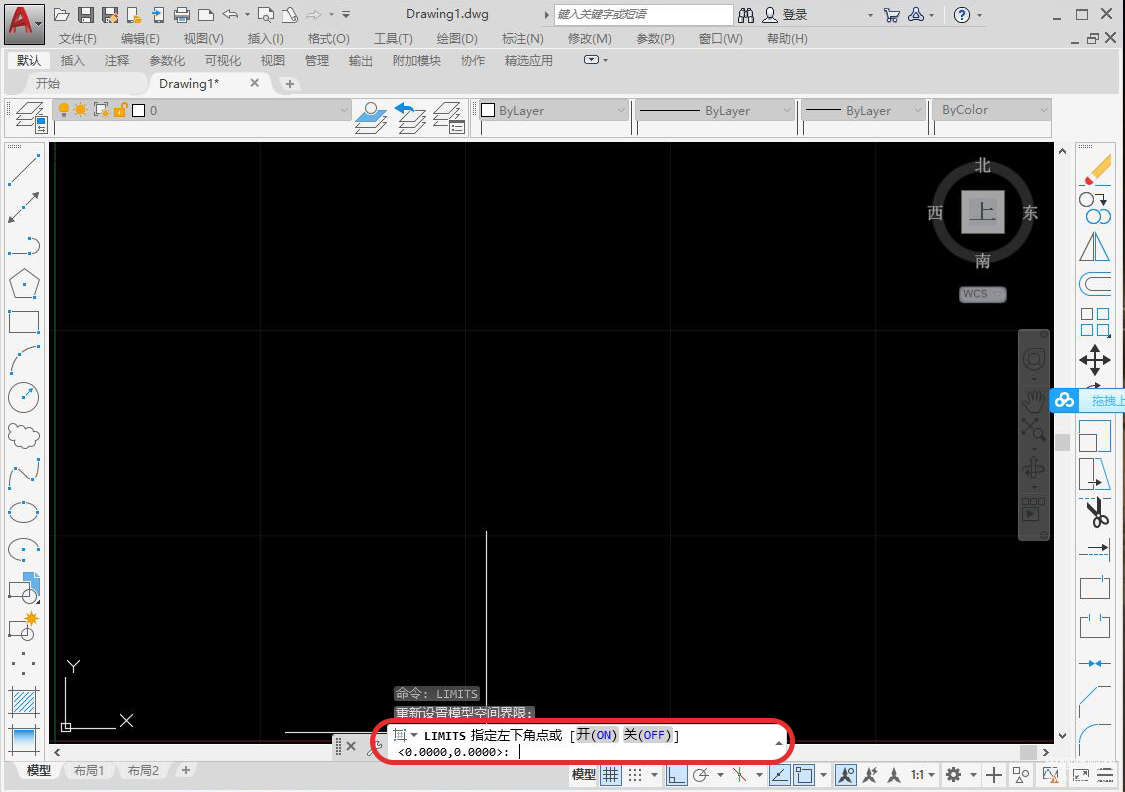Select the Offset modify tool
This screenshot has height=792, width=1125.
[1096, 284]
